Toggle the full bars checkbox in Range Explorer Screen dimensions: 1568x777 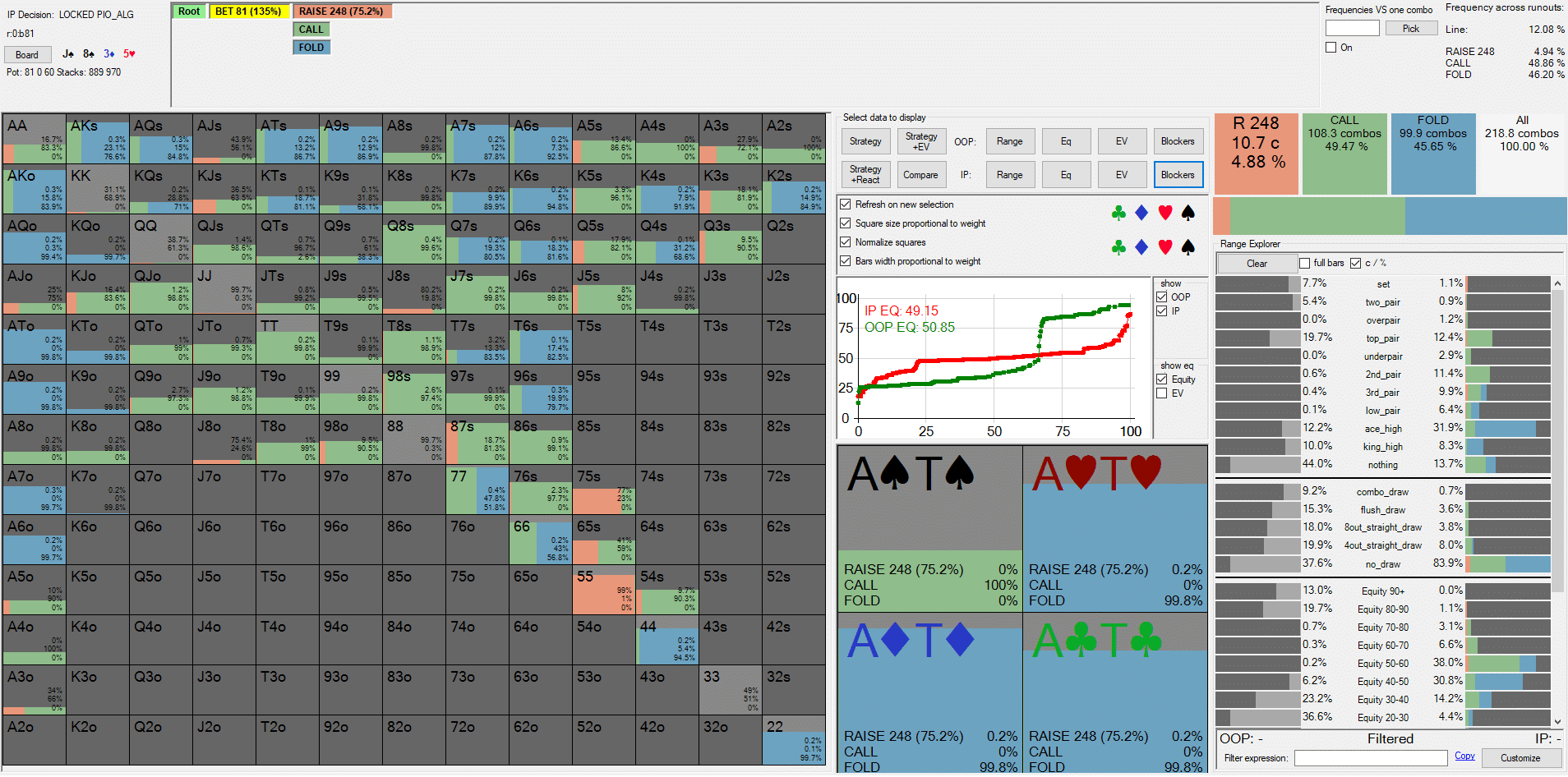pyautogui.click(x=1304, y=264)
